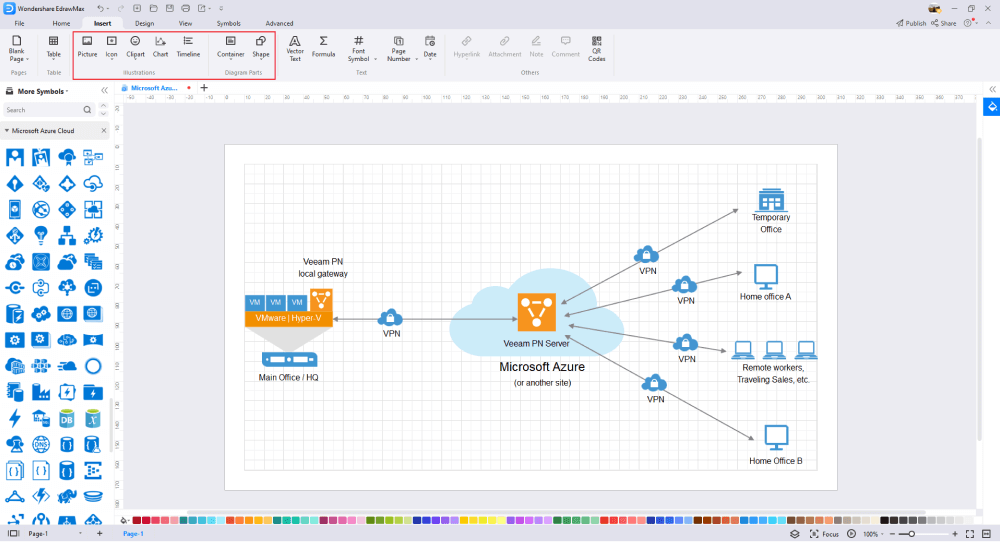
Task: Pick the first red color swatch
Action: tap(136, 520)
